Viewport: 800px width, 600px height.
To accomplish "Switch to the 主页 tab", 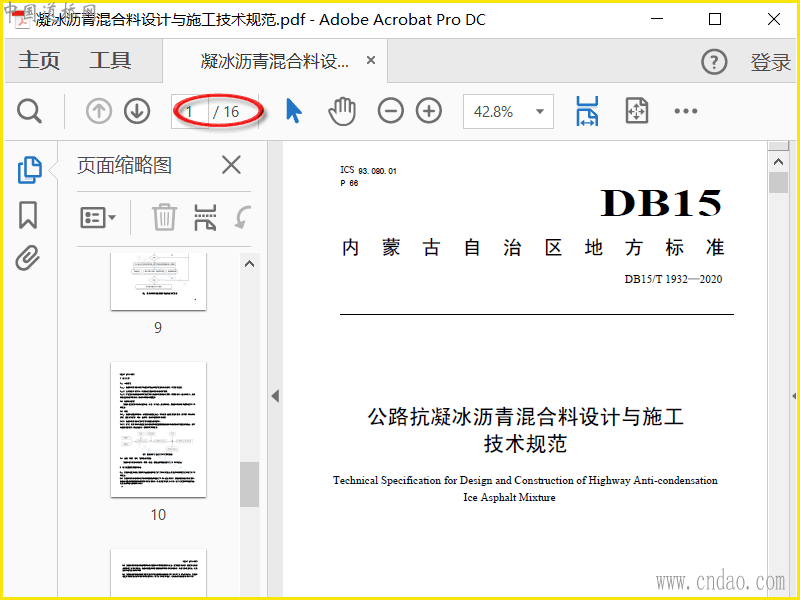I will [x=39, y=60].
